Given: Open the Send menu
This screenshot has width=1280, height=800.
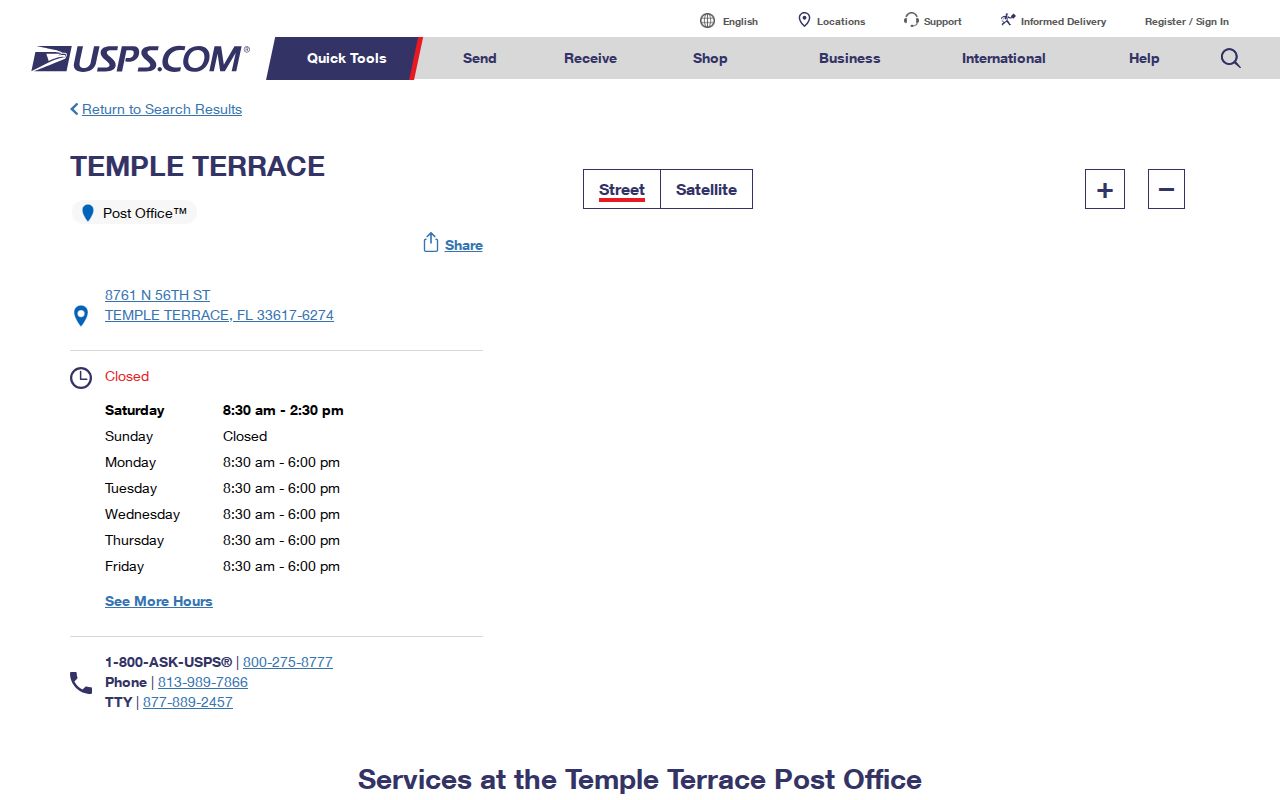Looking at the screenshot, I should coord(479,58).
